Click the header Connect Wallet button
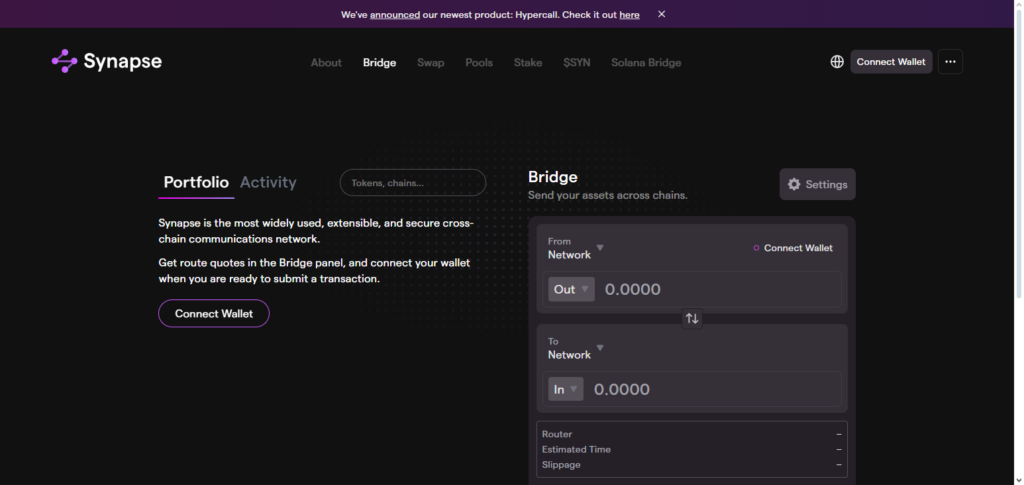This screenshot has height=485, width=1024. coord(891,62)
